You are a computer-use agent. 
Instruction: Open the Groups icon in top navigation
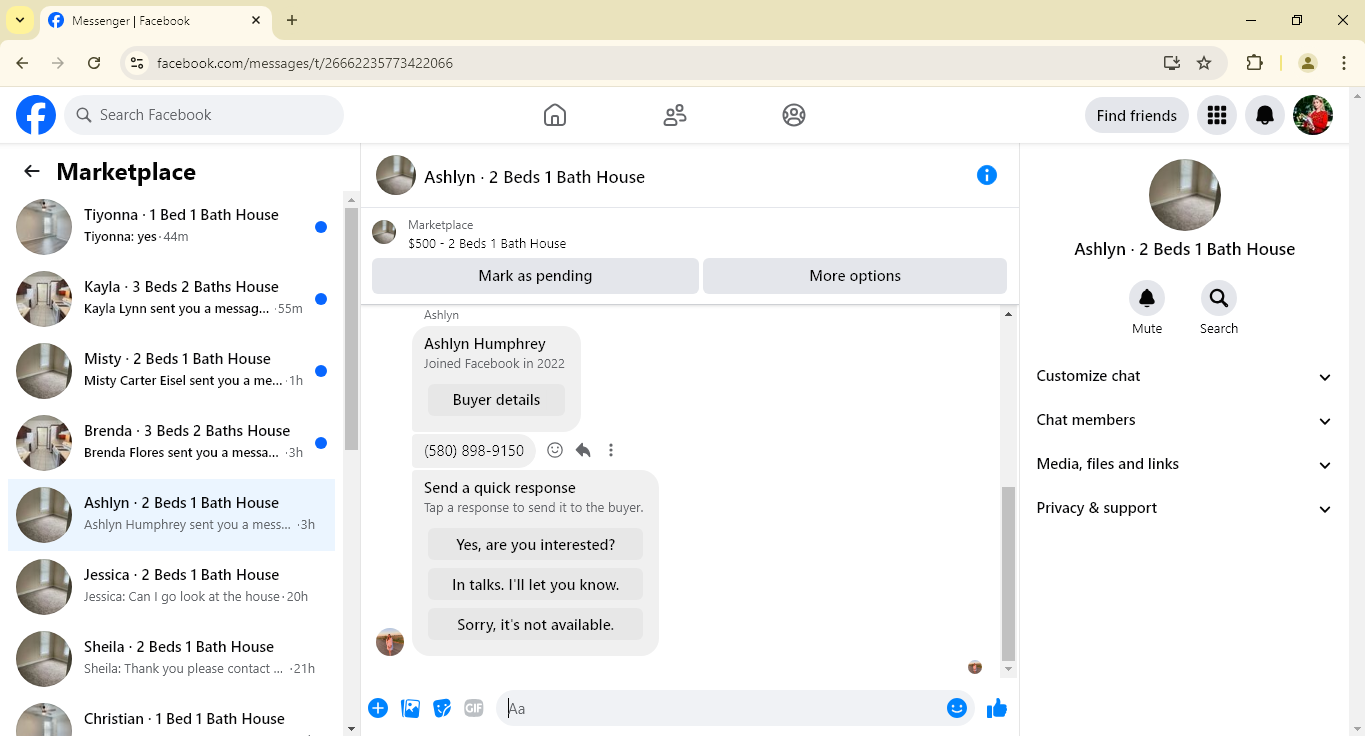(794, 115)
